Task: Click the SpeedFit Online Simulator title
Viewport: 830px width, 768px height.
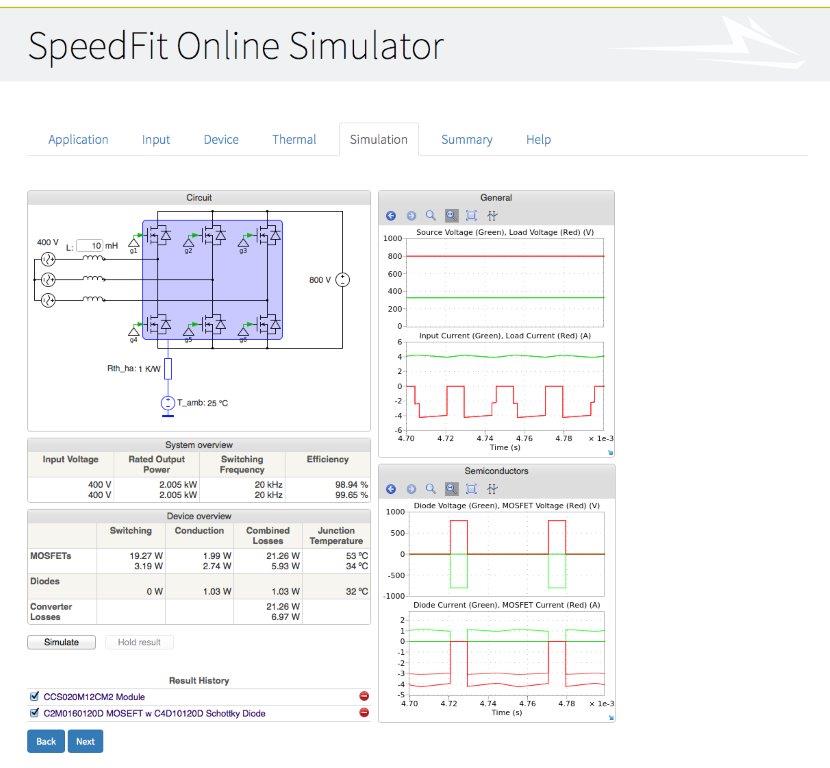Action: pyautogui.click(x=236, y=46)
